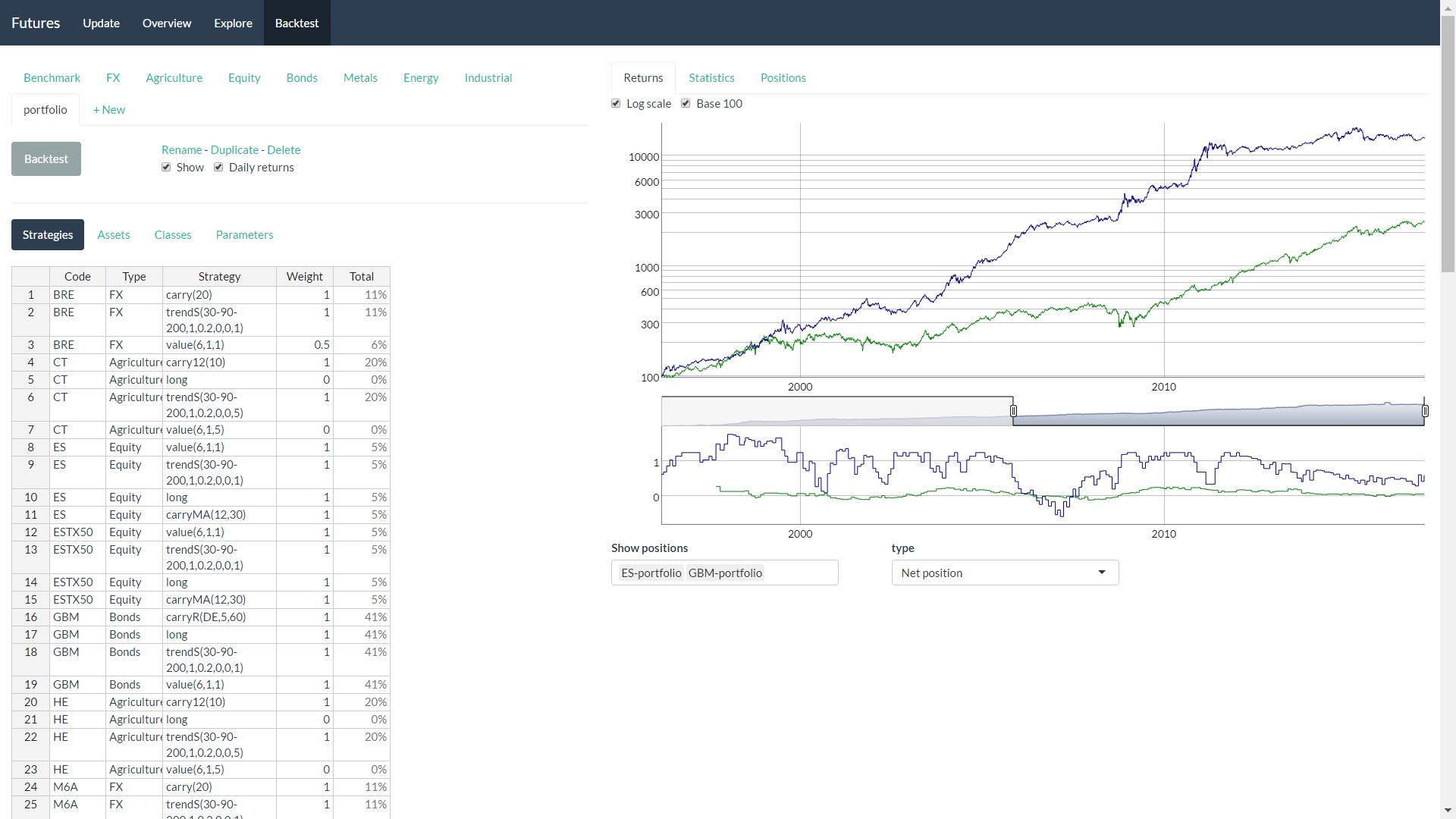Disable the Daily returns checkbox

point(218,168)
